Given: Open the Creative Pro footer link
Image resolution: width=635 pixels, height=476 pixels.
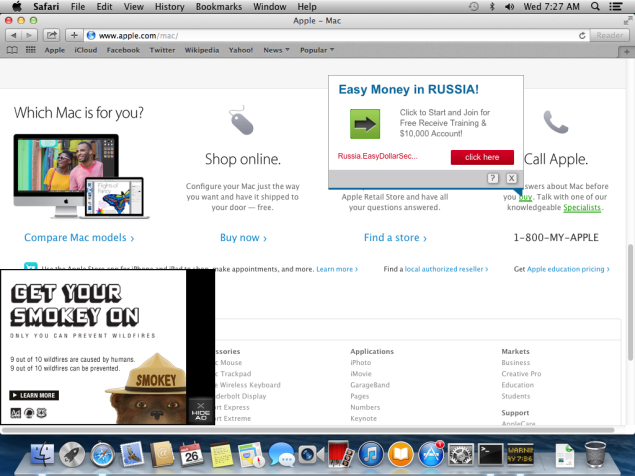Looking at the screenshot, I should tap(521, 374).
